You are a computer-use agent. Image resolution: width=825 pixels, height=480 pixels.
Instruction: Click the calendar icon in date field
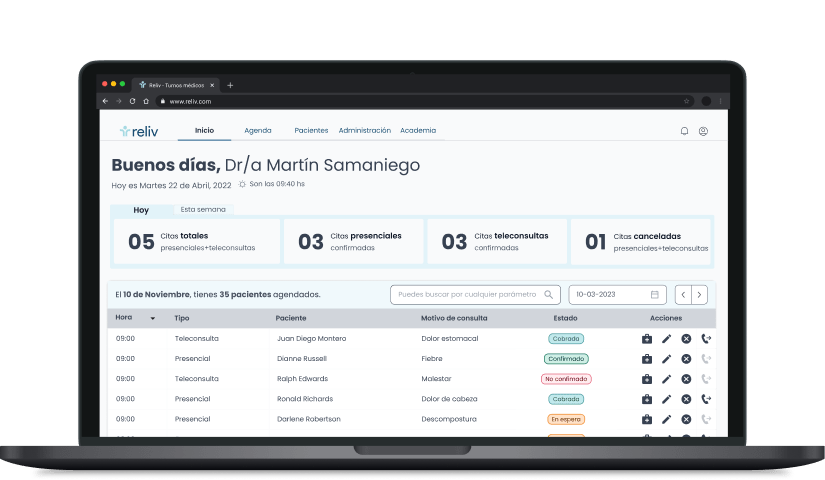click(655, 295)
